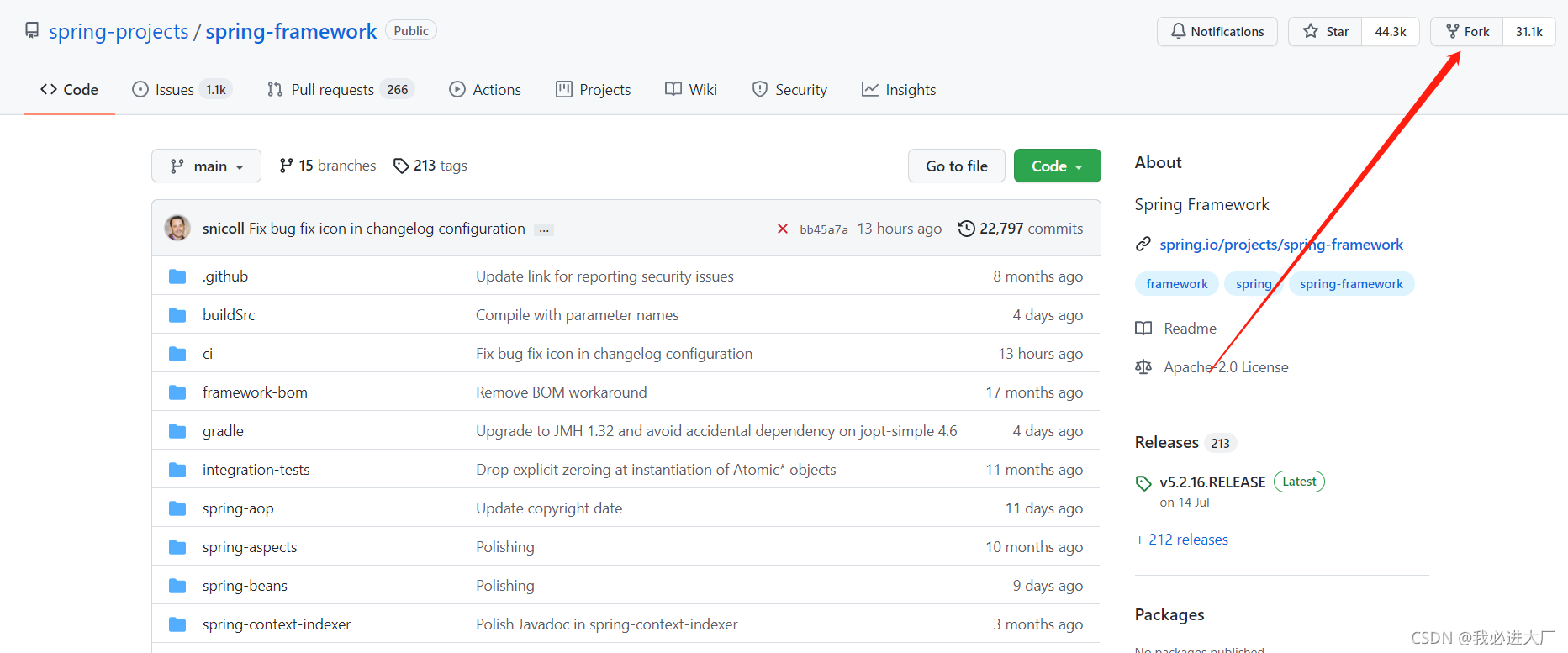
Task: View stargazers count 44.3k
Action: pos(1391,31)
